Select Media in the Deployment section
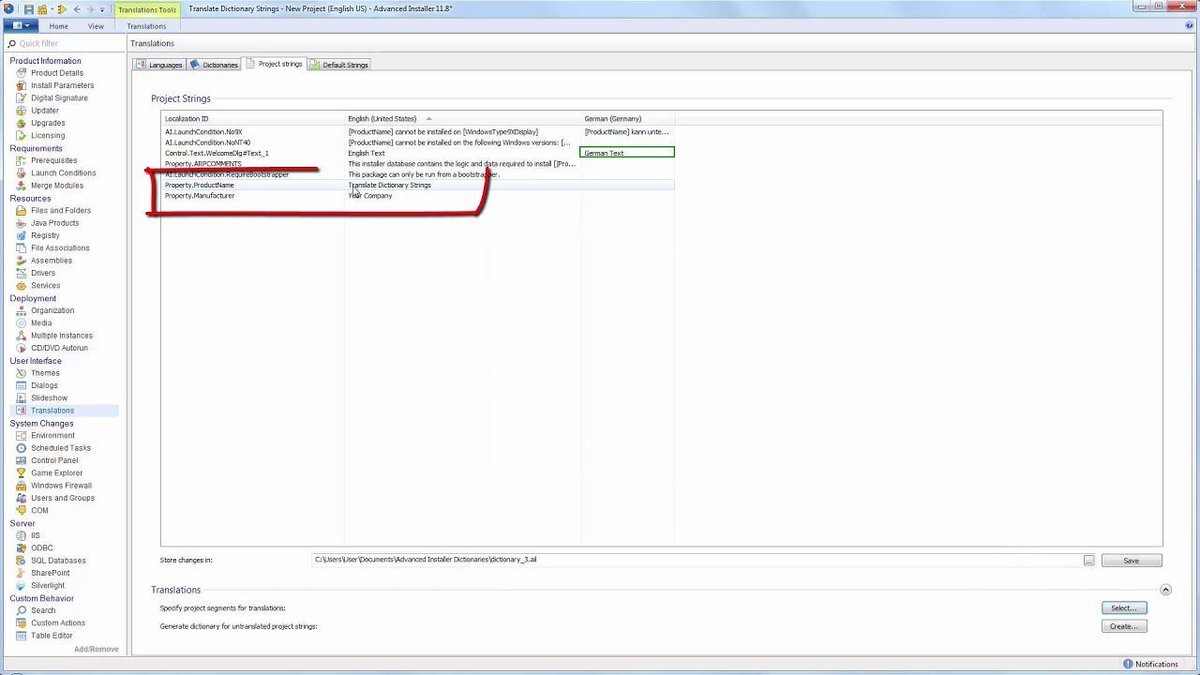Screen dimensions: 1200x675 point(41,323)
